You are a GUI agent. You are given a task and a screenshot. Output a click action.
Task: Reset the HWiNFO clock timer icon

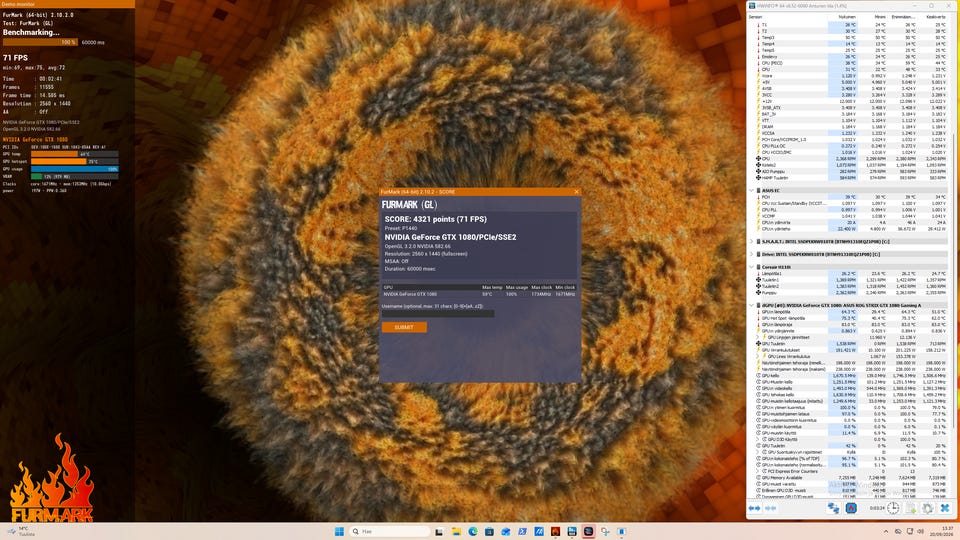coord(893,508)
